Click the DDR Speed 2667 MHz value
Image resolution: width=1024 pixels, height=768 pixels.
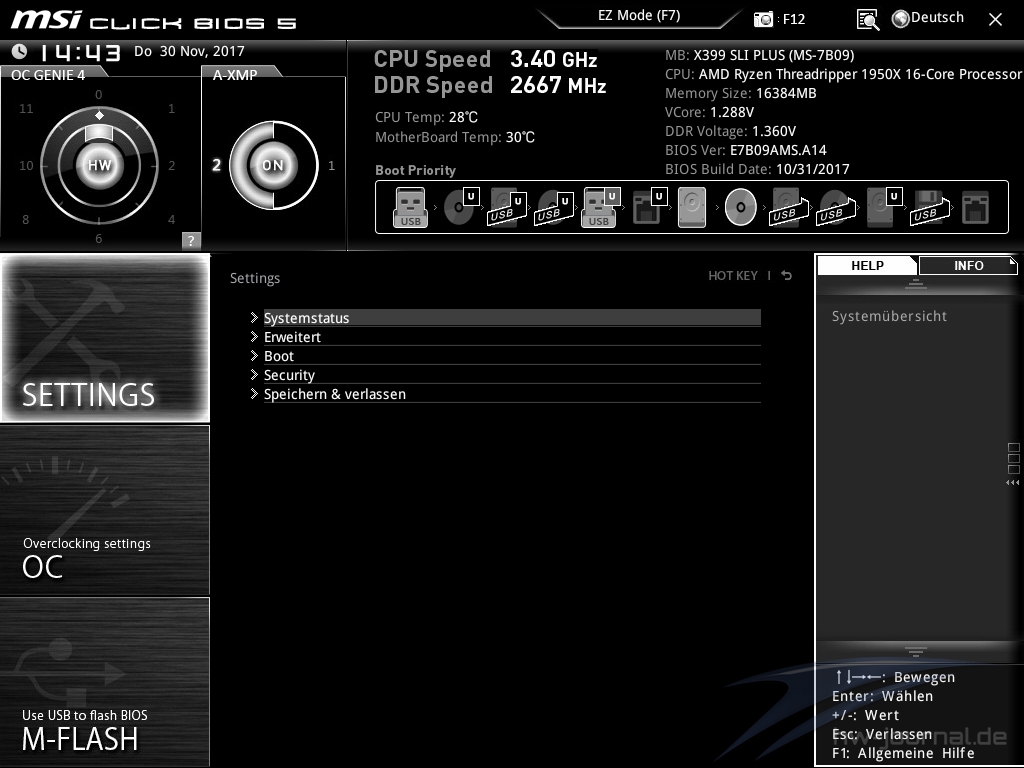coord(558,85)
